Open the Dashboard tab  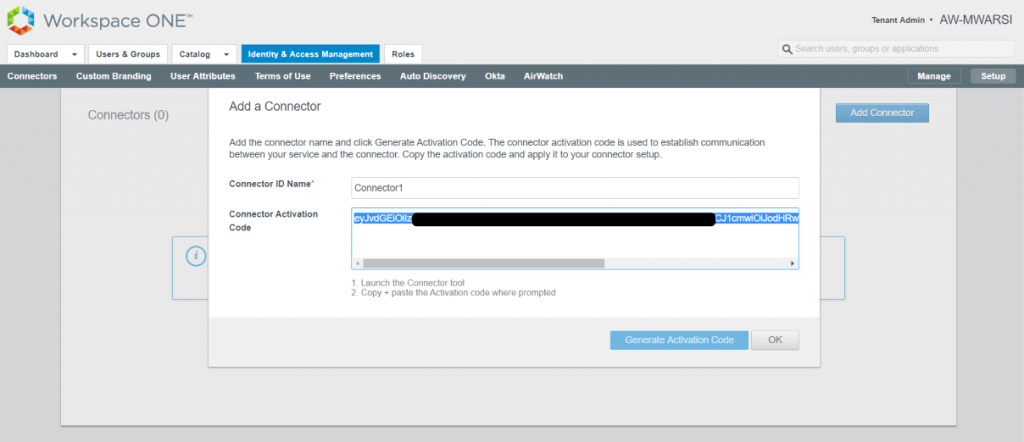pyautogui.click(x=46, y=54)
